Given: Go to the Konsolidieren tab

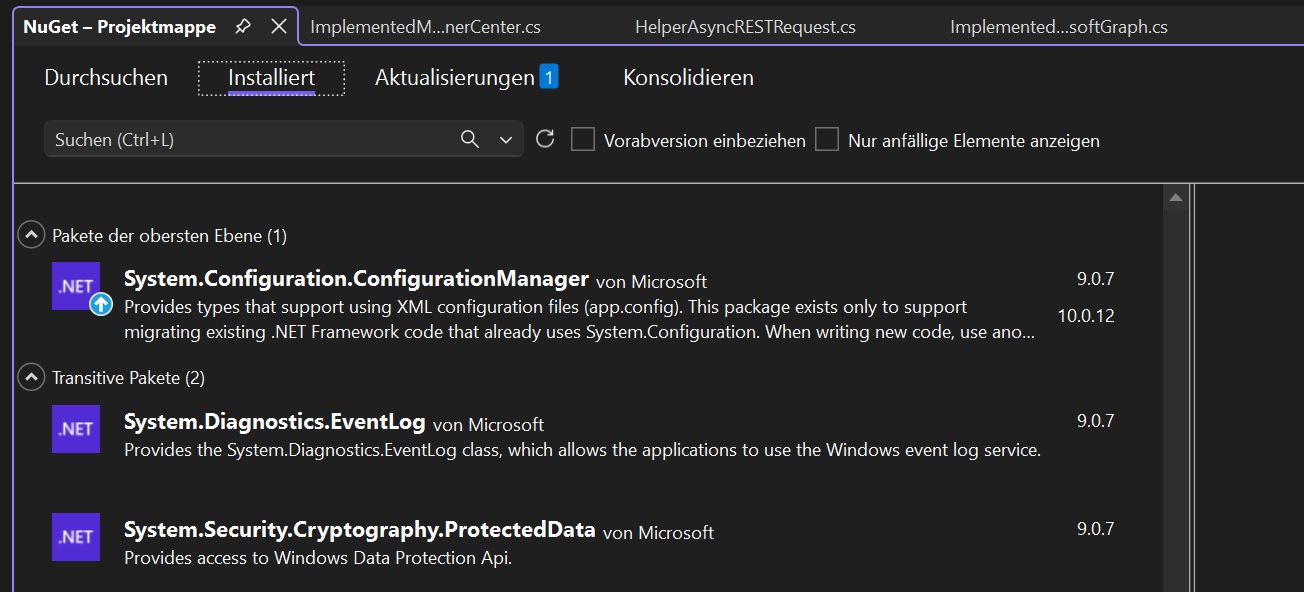Looking at the screenshot, I should pyautogui.click(x=688, y=77).
